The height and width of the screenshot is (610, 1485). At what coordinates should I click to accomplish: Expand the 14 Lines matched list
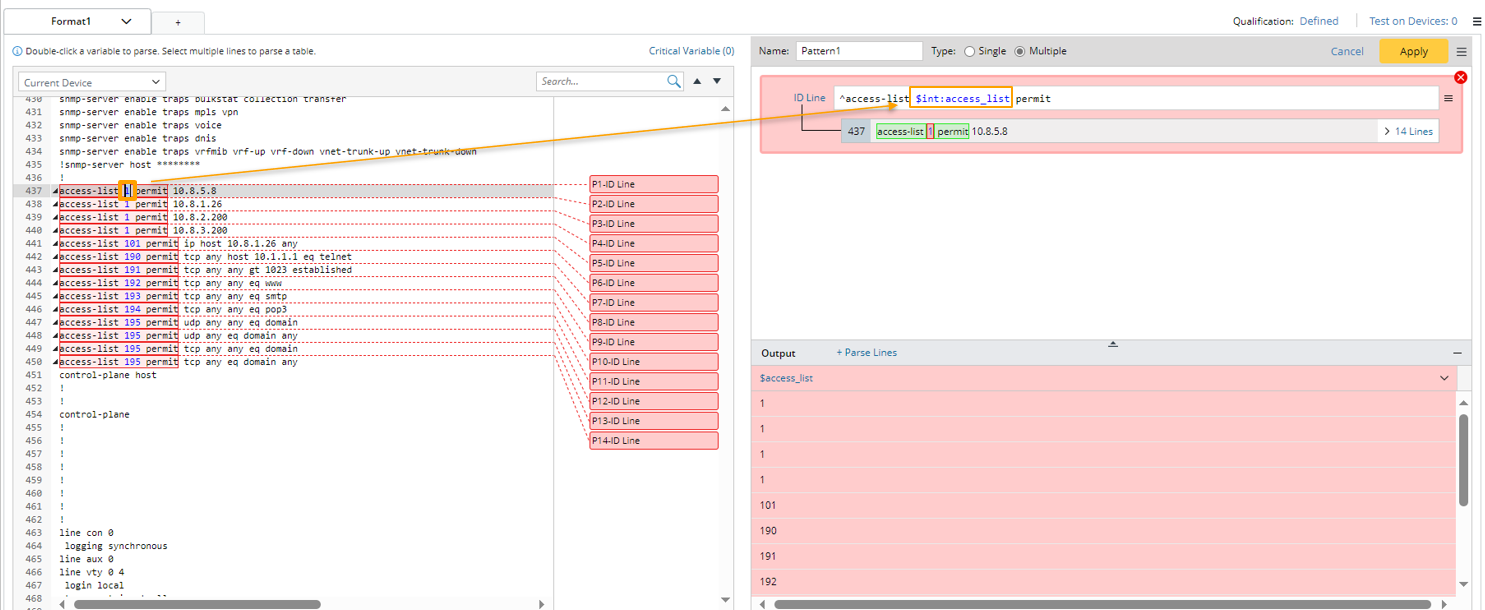coord(1408,131)
